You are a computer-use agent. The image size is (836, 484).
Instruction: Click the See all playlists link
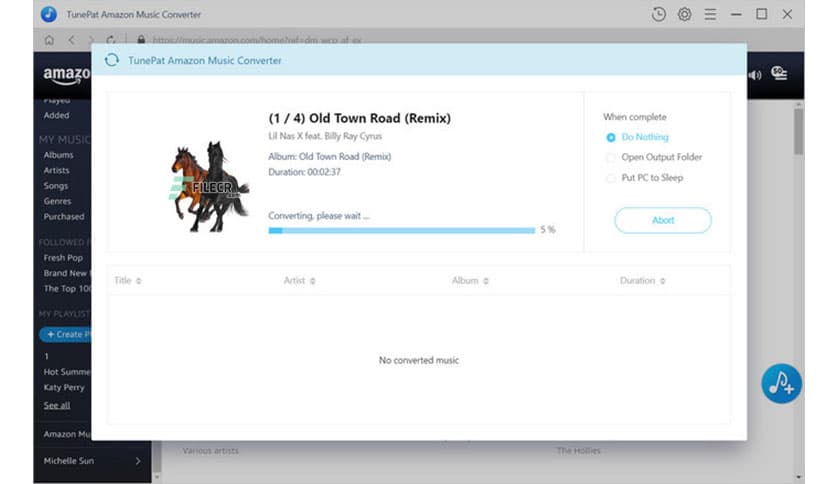(x=57, y=406)
